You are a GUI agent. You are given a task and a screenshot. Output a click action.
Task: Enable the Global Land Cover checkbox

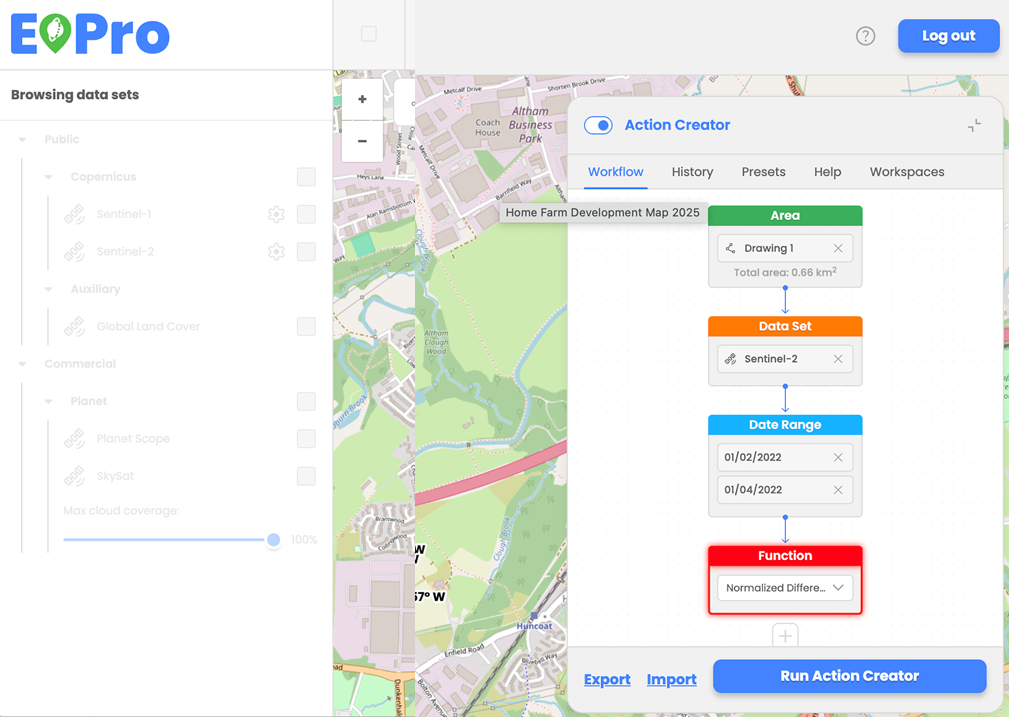click(x=306, y=326)
